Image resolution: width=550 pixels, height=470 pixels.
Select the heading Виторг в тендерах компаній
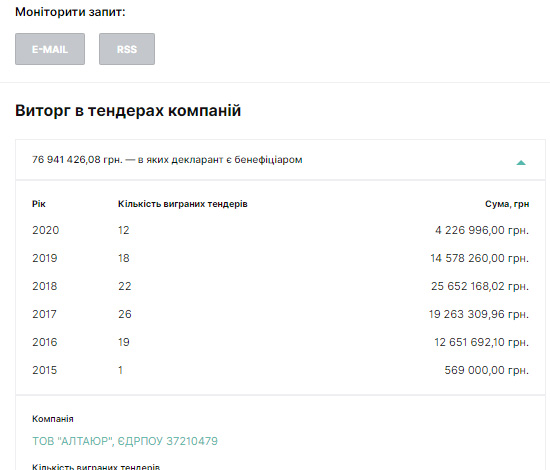(x=128, y=110)
